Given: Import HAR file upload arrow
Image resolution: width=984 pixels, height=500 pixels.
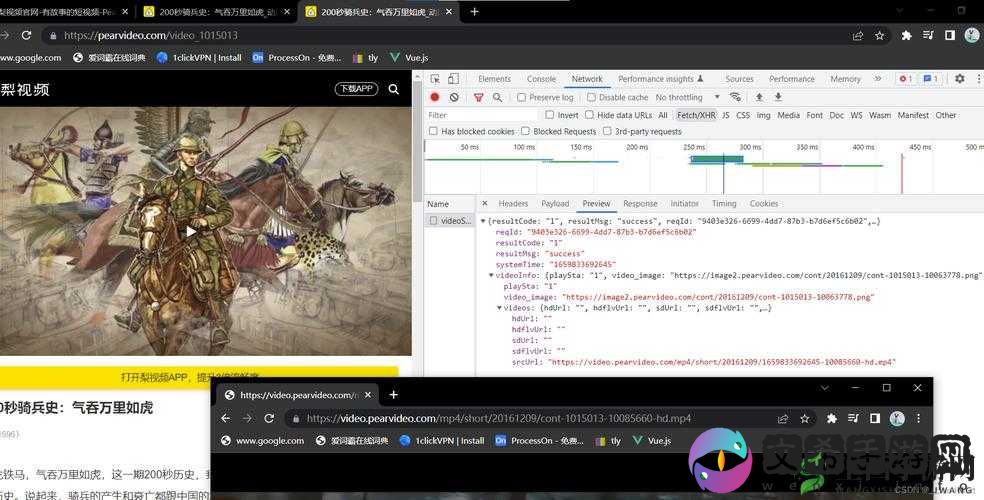Looking at the screenshot, I should click(759, 97).
